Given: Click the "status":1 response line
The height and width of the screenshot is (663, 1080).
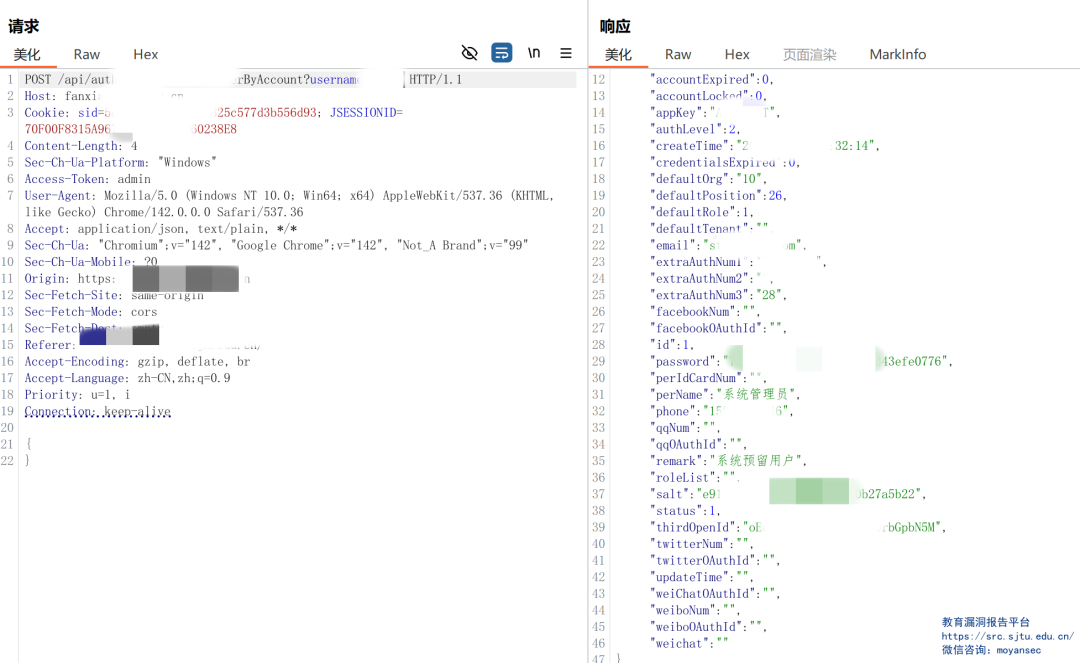Looking at the screenshot, I should click(685, 511).
